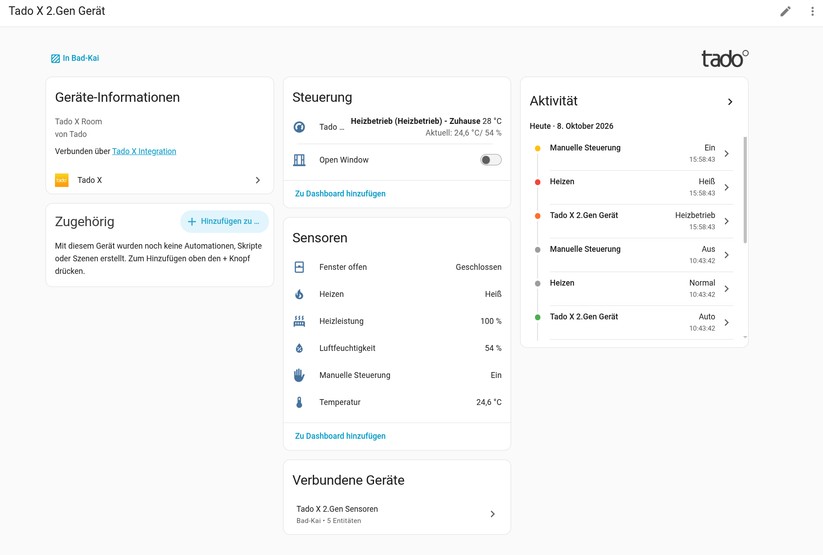The width and height of the screenshot is (823, 555).
Task: Open Heizbetrieb activity entry chevron
Action: click(x=726, y=221)
